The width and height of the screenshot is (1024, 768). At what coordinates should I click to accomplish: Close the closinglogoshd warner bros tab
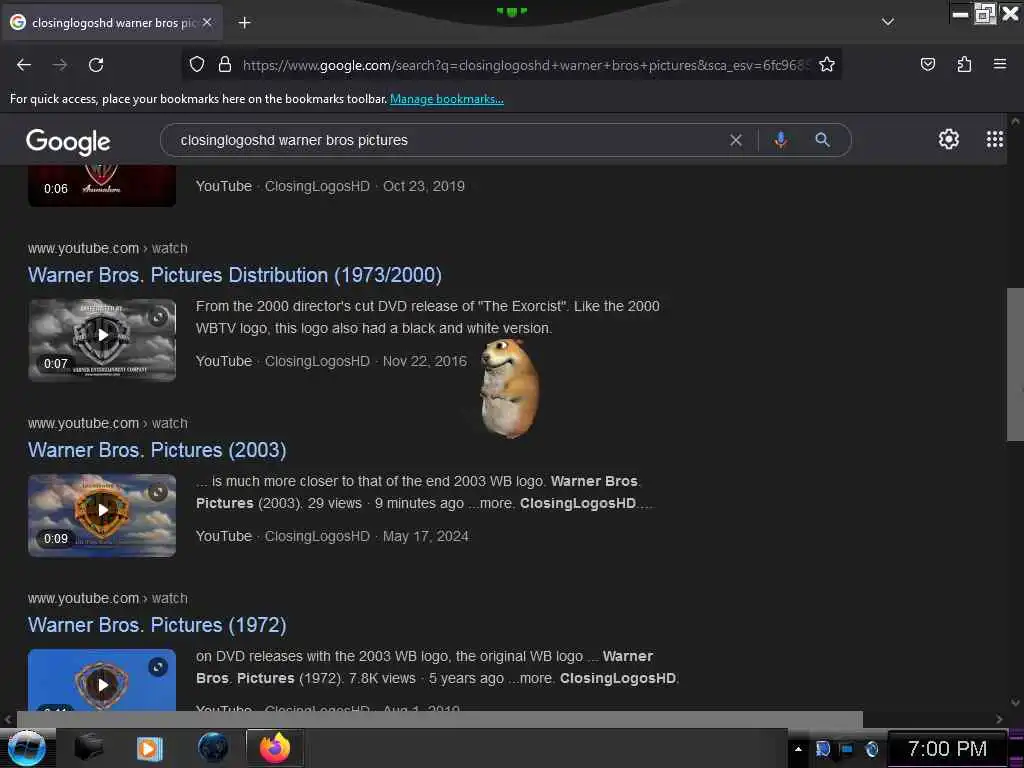(207, 22)
